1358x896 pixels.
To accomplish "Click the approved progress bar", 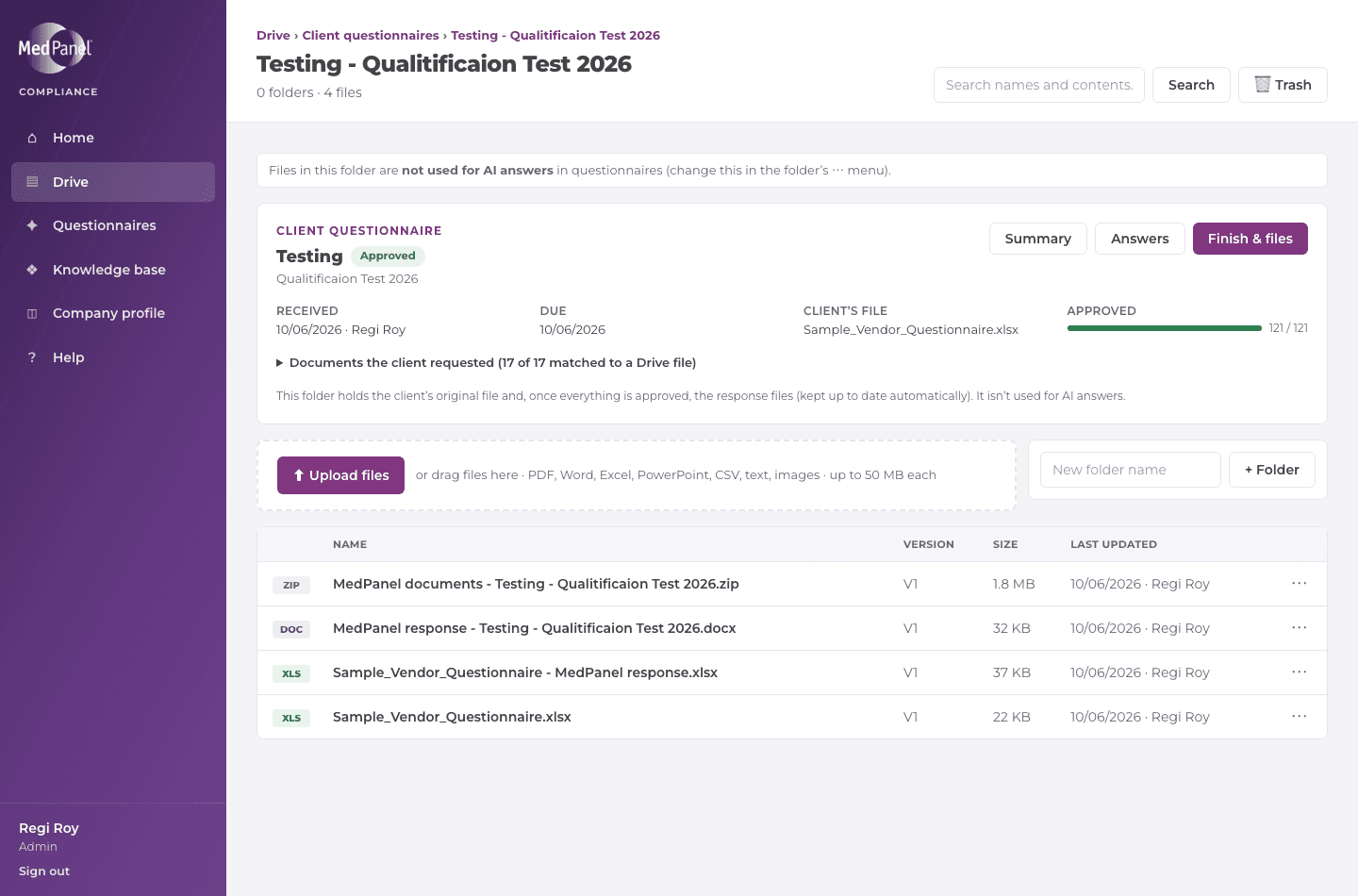I will pos(1165,328).
